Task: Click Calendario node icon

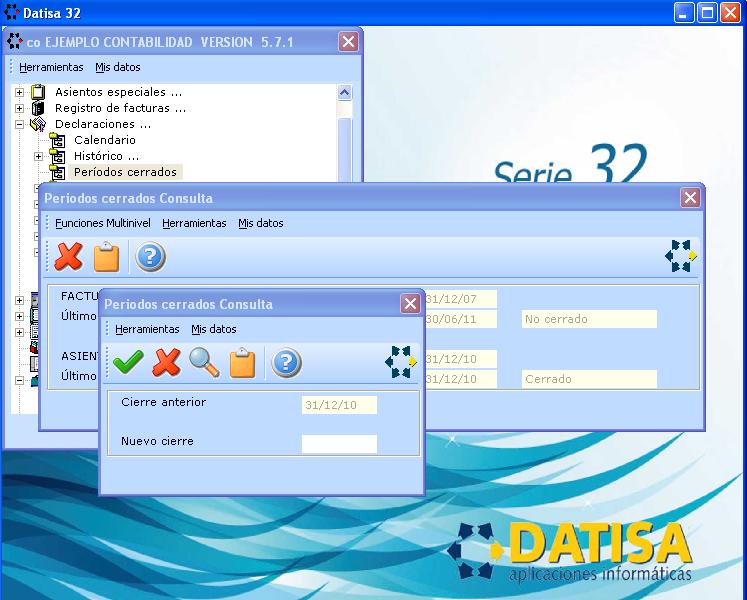Action: click(57, 140)
